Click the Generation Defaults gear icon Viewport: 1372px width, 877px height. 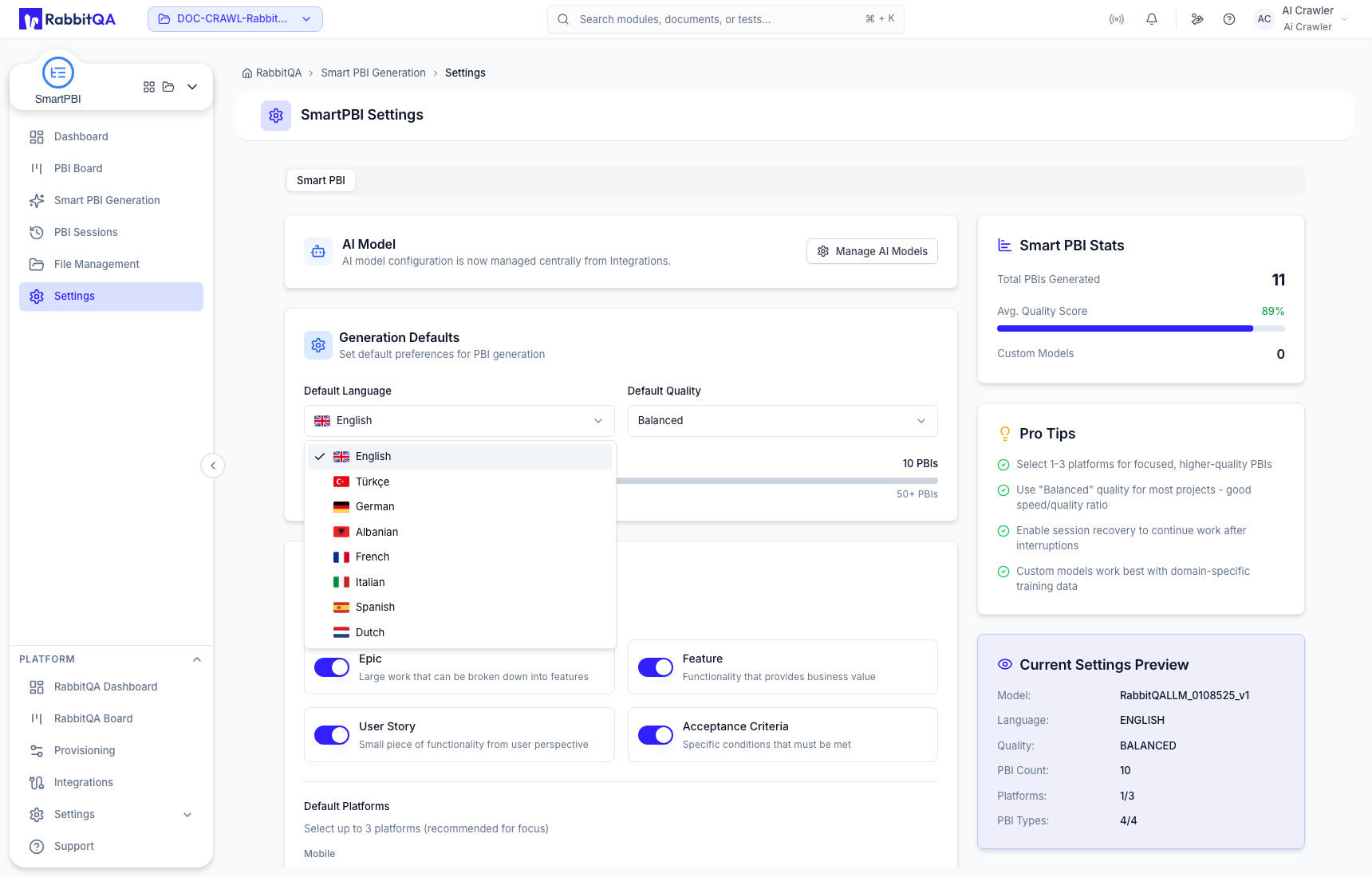tap(318, 345)
